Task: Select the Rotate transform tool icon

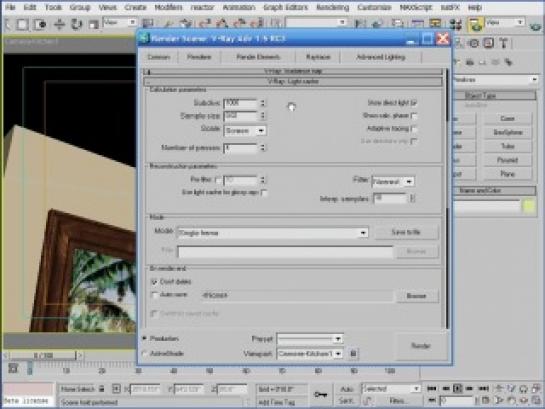Action: 76,24
